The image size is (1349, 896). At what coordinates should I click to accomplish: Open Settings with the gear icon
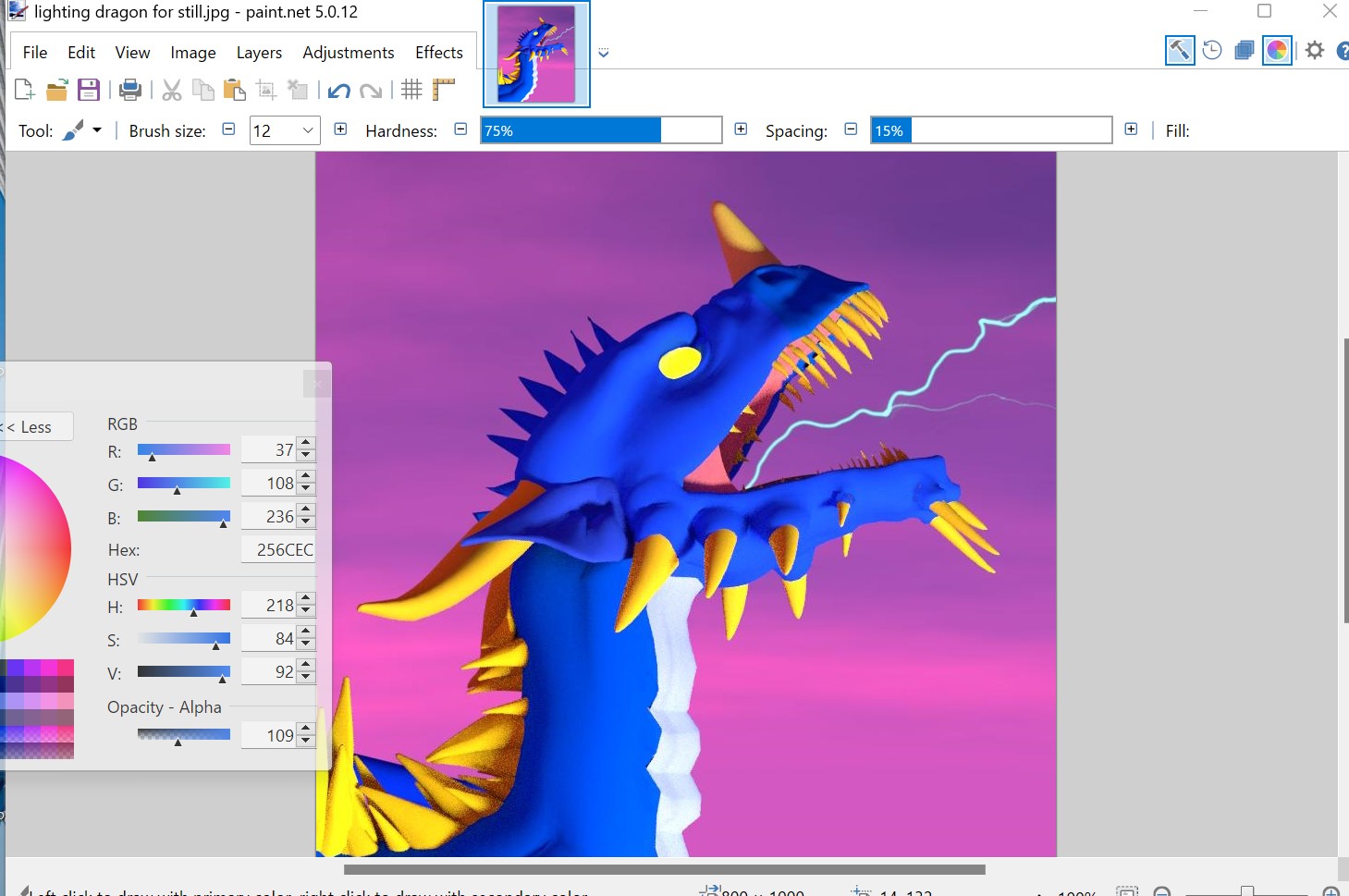[x=1315, y=50]
